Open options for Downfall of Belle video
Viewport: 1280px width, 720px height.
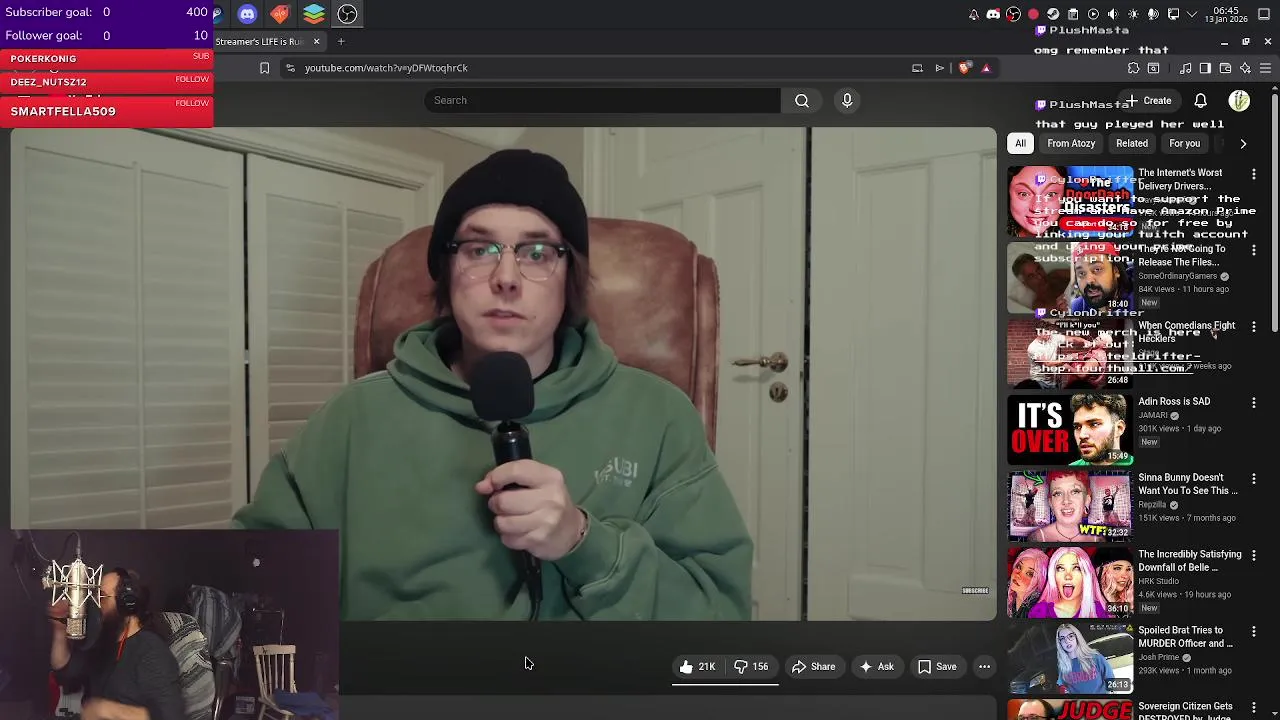[1253, 556]
